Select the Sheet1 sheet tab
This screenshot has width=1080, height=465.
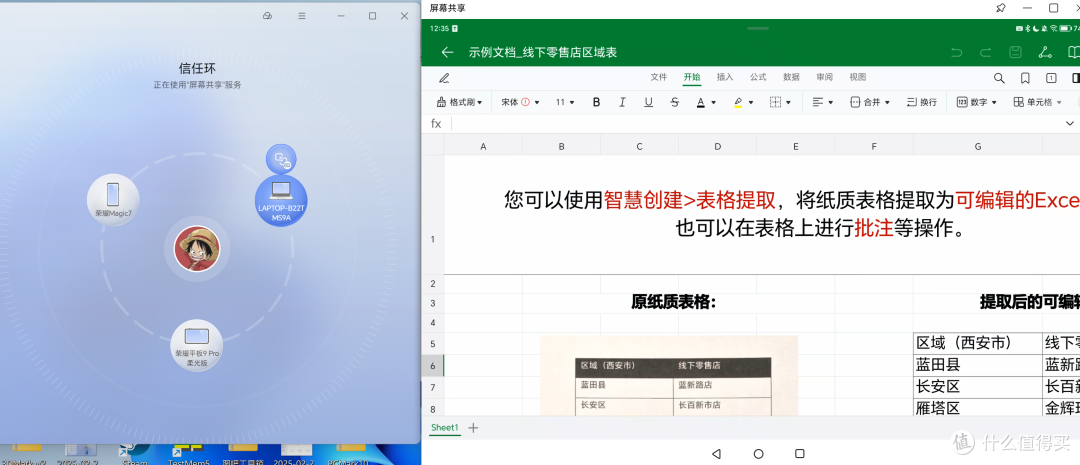(x=444, y=428)
